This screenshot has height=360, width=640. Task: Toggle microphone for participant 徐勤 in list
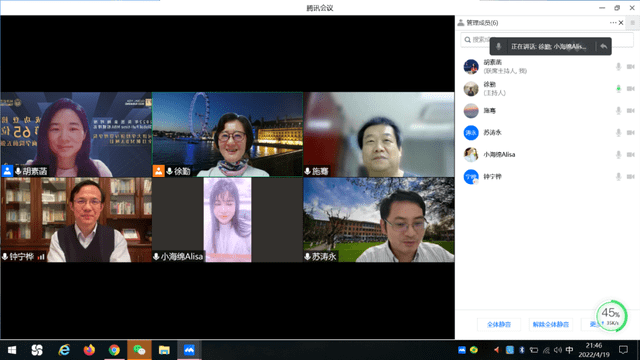point(618,89)
